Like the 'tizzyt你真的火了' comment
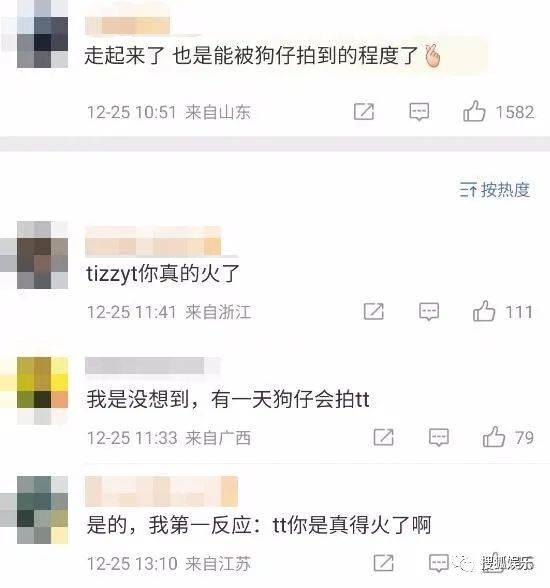 484,311
